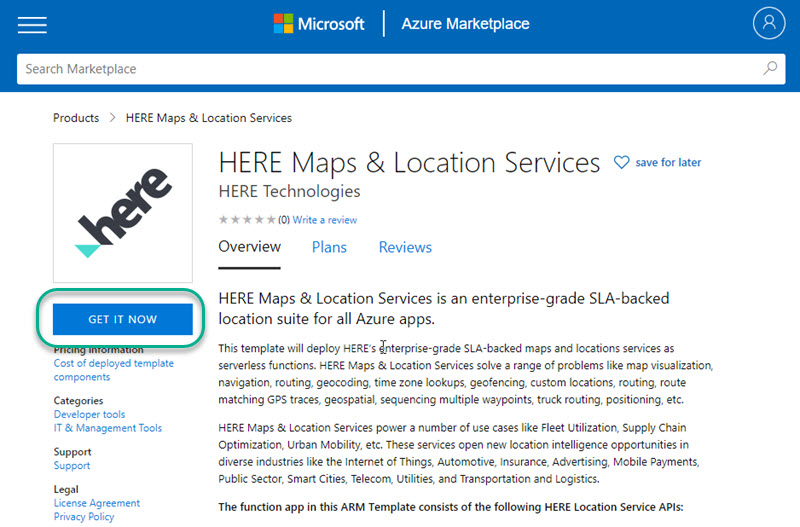
Task: Open the hamburger navigation menu
Action: [32, 24]
